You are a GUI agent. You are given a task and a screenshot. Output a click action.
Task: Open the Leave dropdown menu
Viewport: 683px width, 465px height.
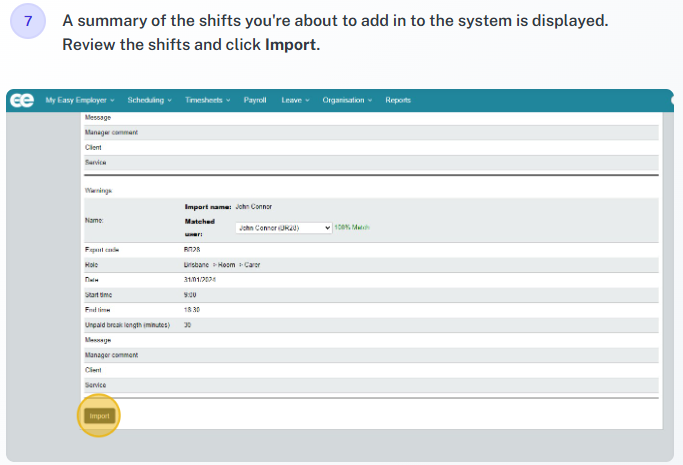point(295,100)
